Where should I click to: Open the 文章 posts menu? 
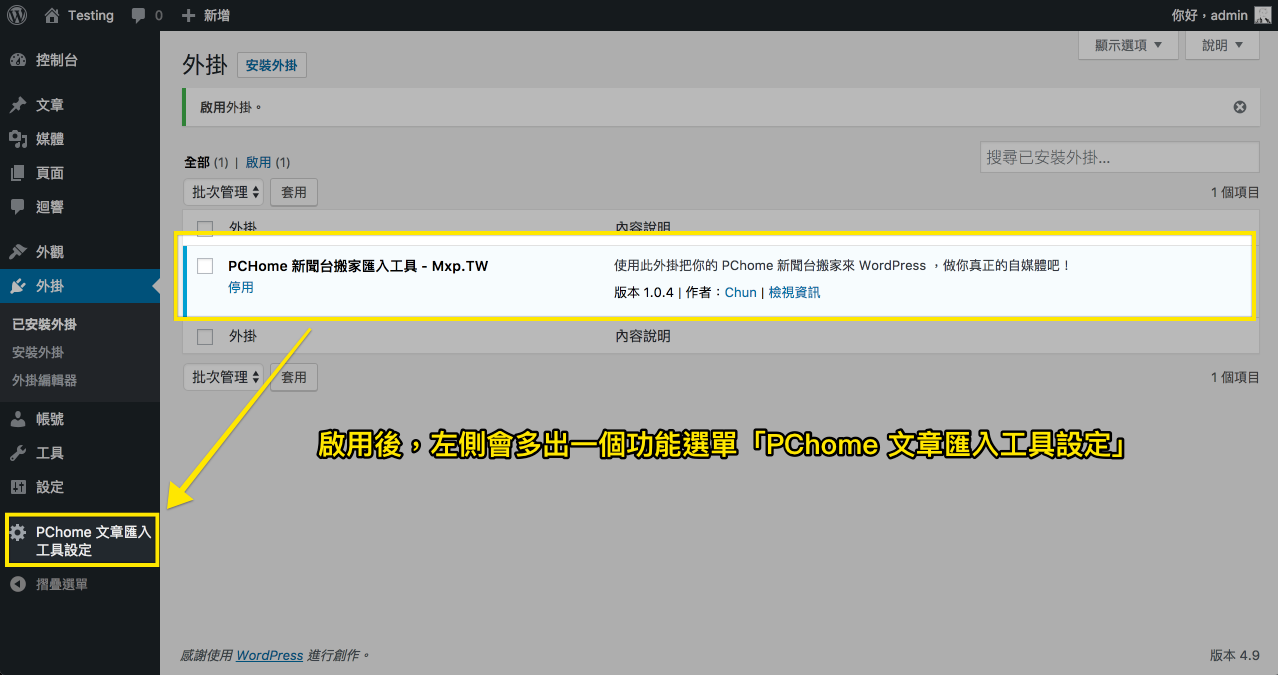click(x=50, y=105)
